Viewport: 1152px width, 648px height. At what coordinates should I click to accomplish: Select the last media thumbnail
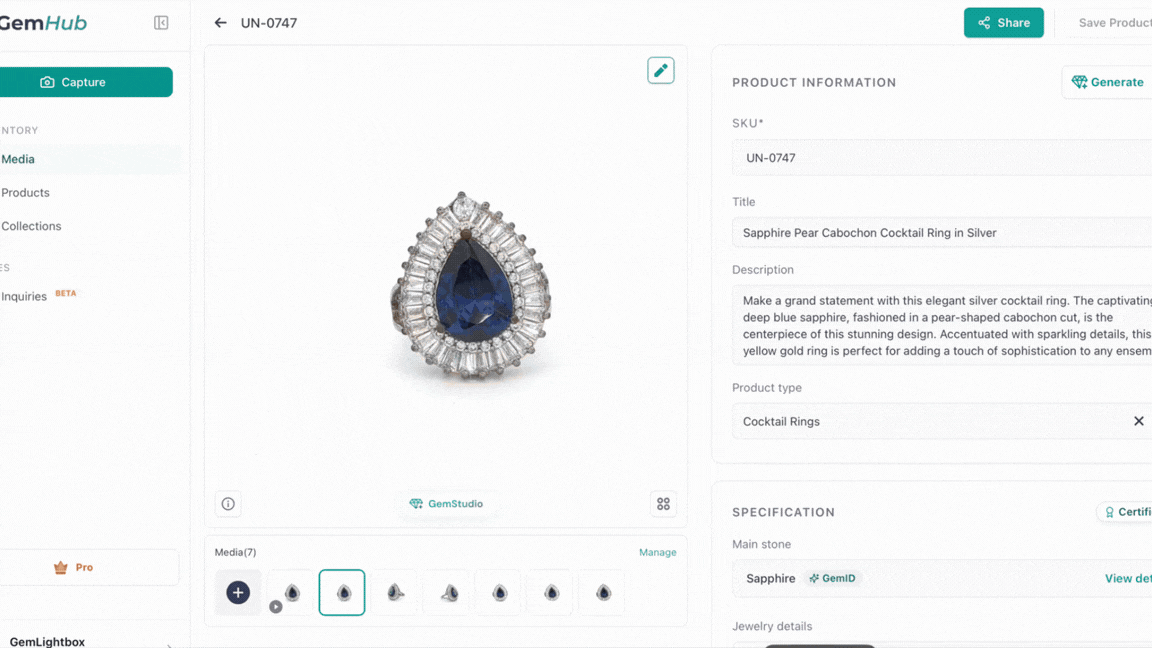(x=603, y=592)
